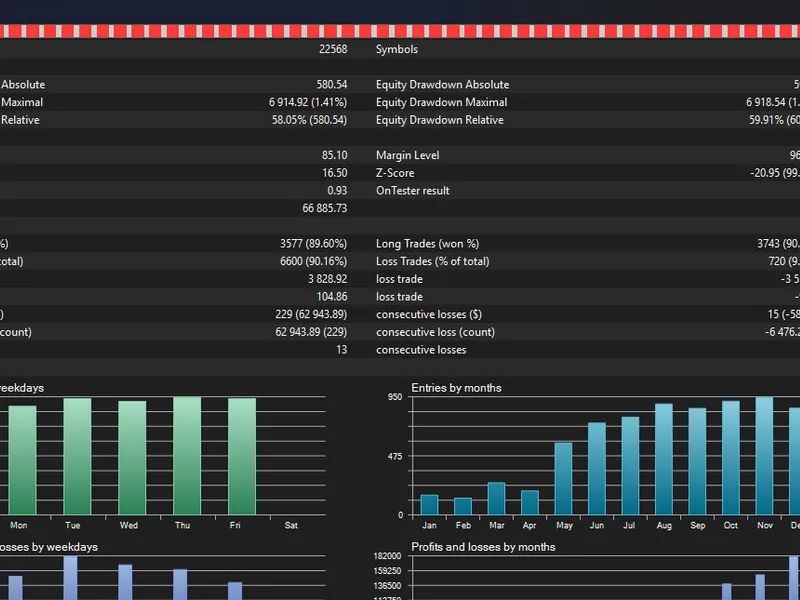
Task: Click the Sat axis label in weekdays chart
Action: (291, 525)
